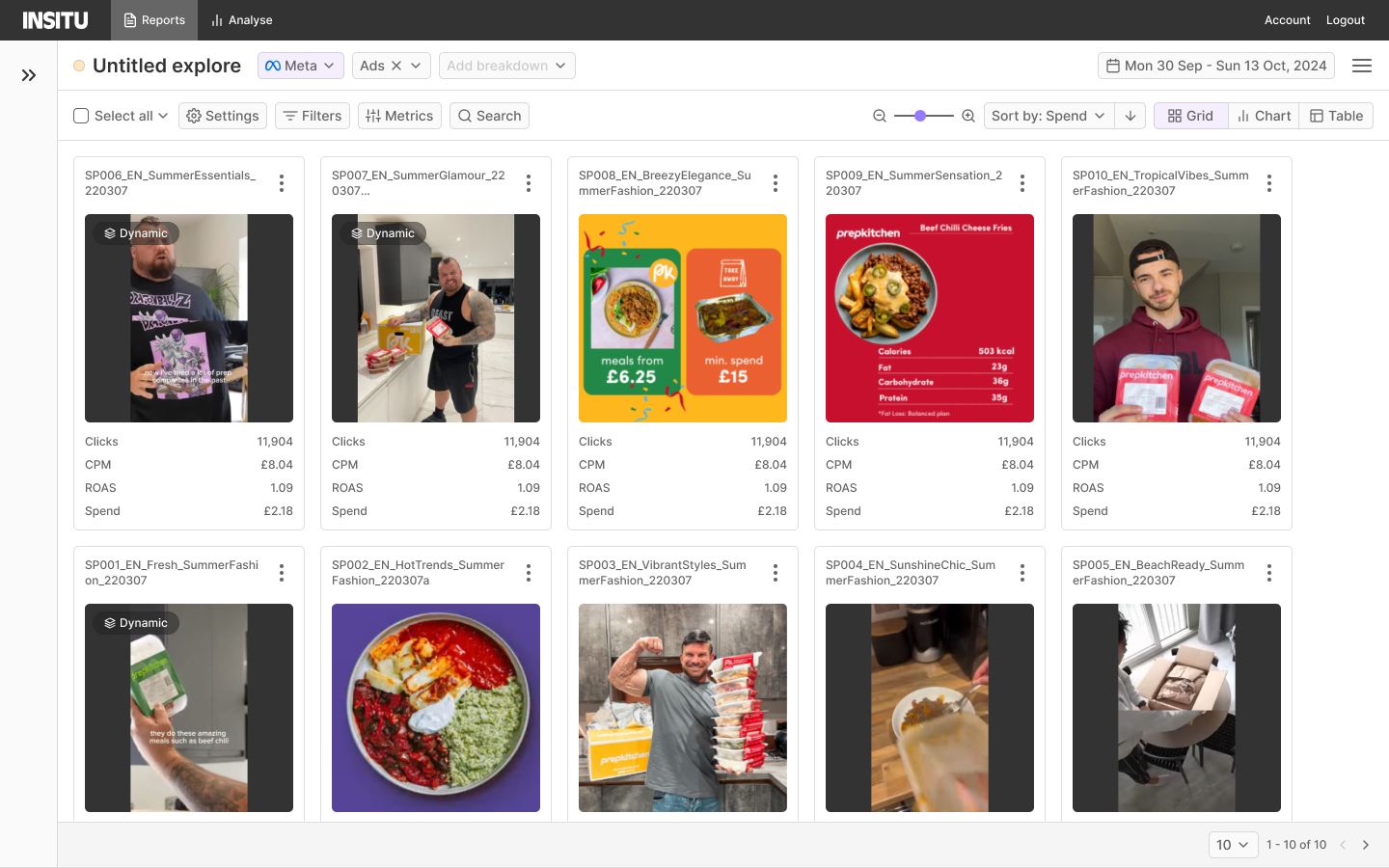Open the Add breakdown dropdown
1389x868 pixels.
point(507,66)
